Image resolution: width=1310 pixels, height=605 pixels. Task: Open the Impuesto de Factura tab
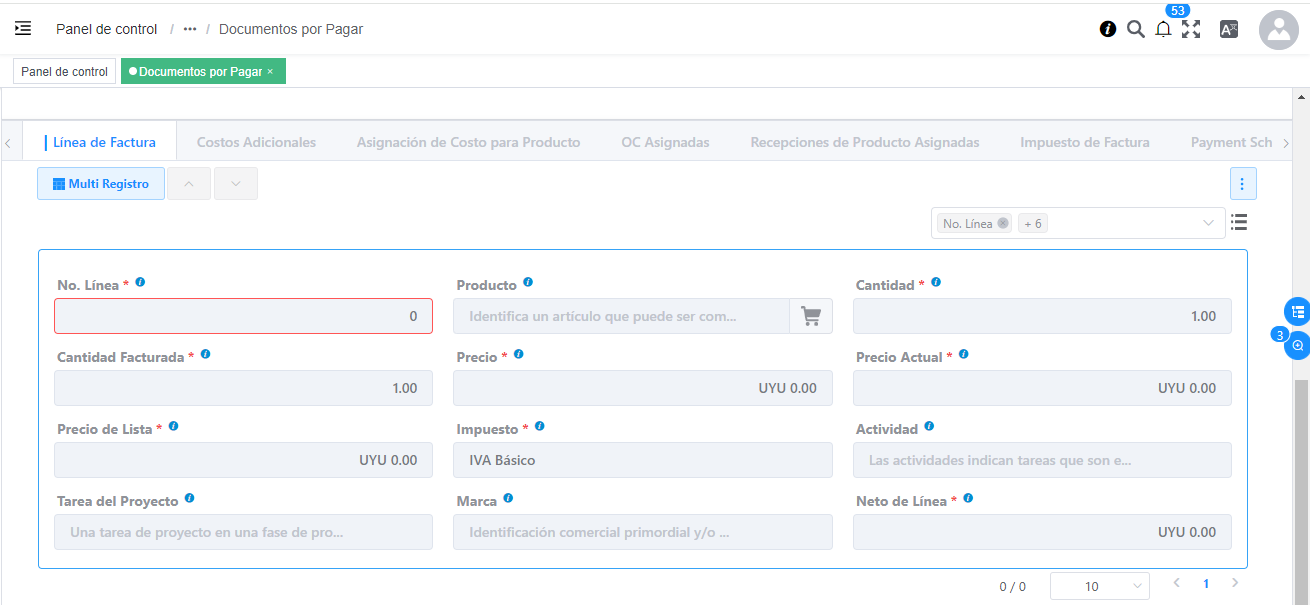[1084, 142]
